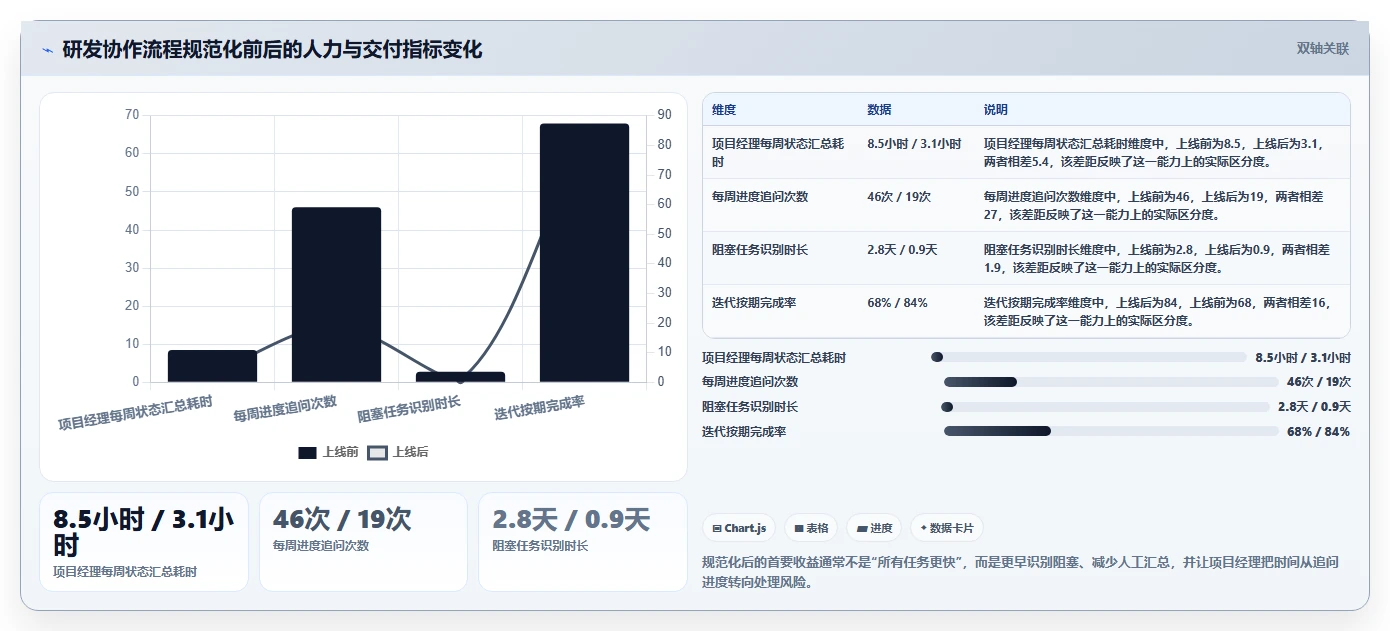The image size is (1390, 631).
Task: Open the 2.8天 / 0.9天 stat card
Action: pyautogui.click(x=583, y=542)
